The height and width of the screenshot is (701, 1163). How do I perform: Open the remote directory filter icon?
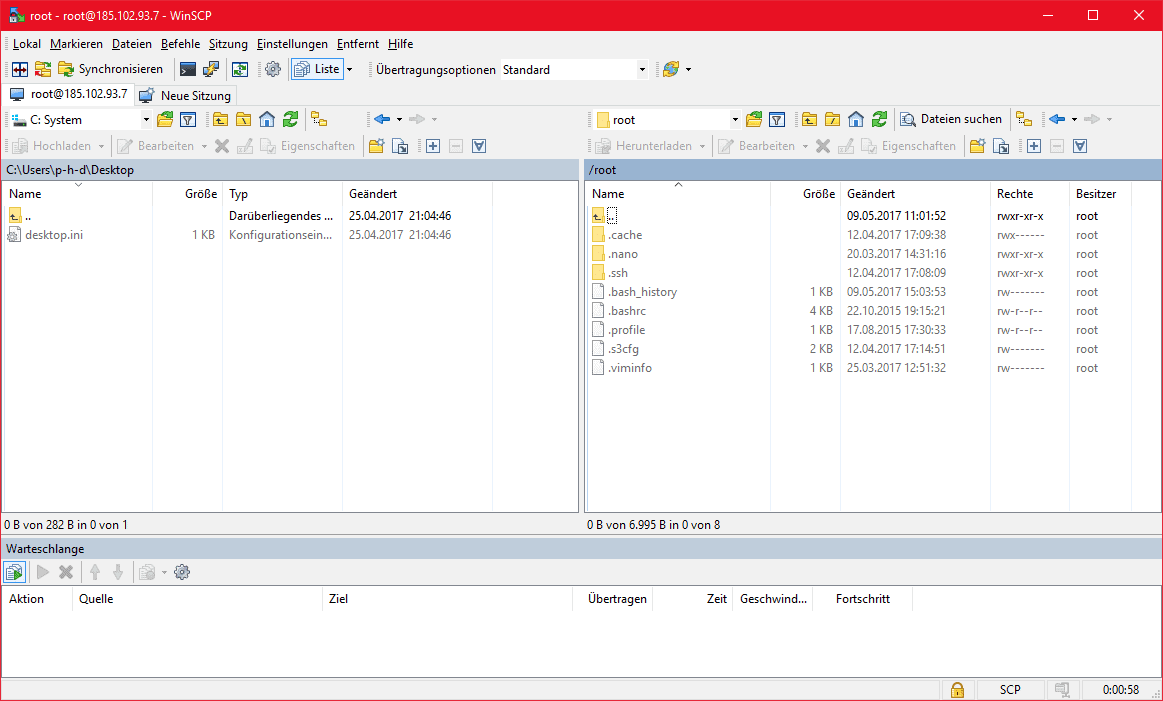(x=777, y=118)
